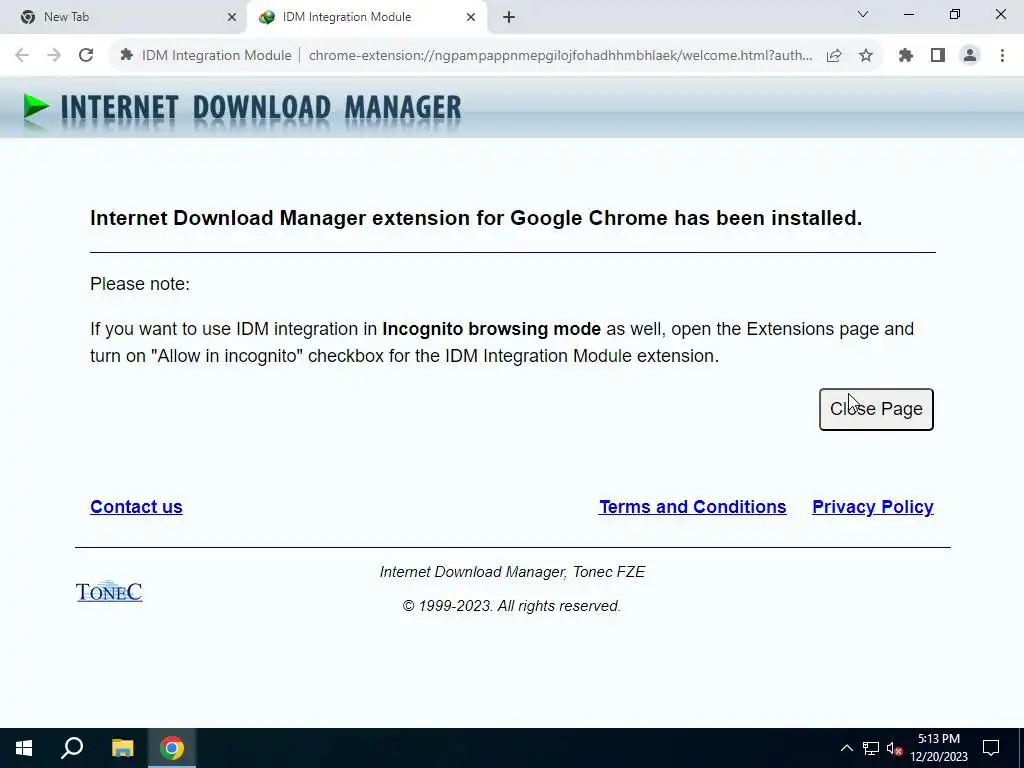Open the Windows notification center icon
The image size is (1024, 768).
click(991, 748)
